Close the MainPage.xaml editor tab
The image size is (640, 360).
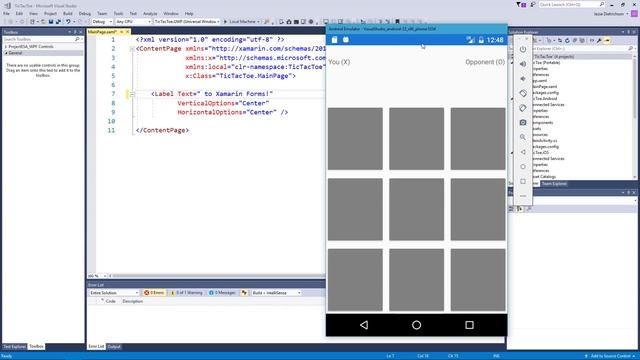tap(127, 31)
